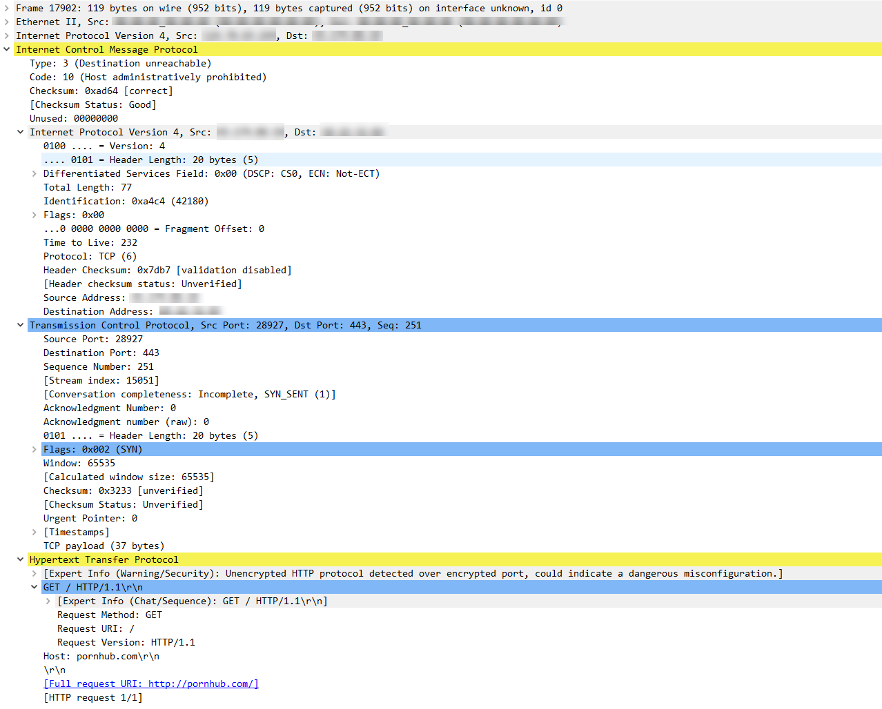Image resolution: width=882 pixels, height=709 pixels.
Task: Select the Total Length: 77 row
Action: point(87,187)
